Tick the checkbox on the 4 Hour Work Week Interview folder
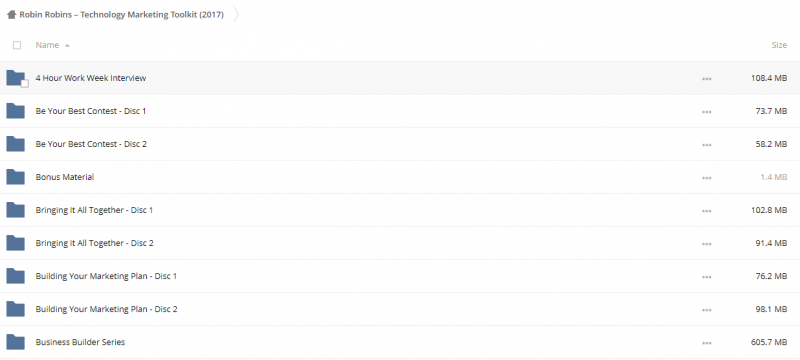Screen dimensions: 800x360 (x=24, y=84)
